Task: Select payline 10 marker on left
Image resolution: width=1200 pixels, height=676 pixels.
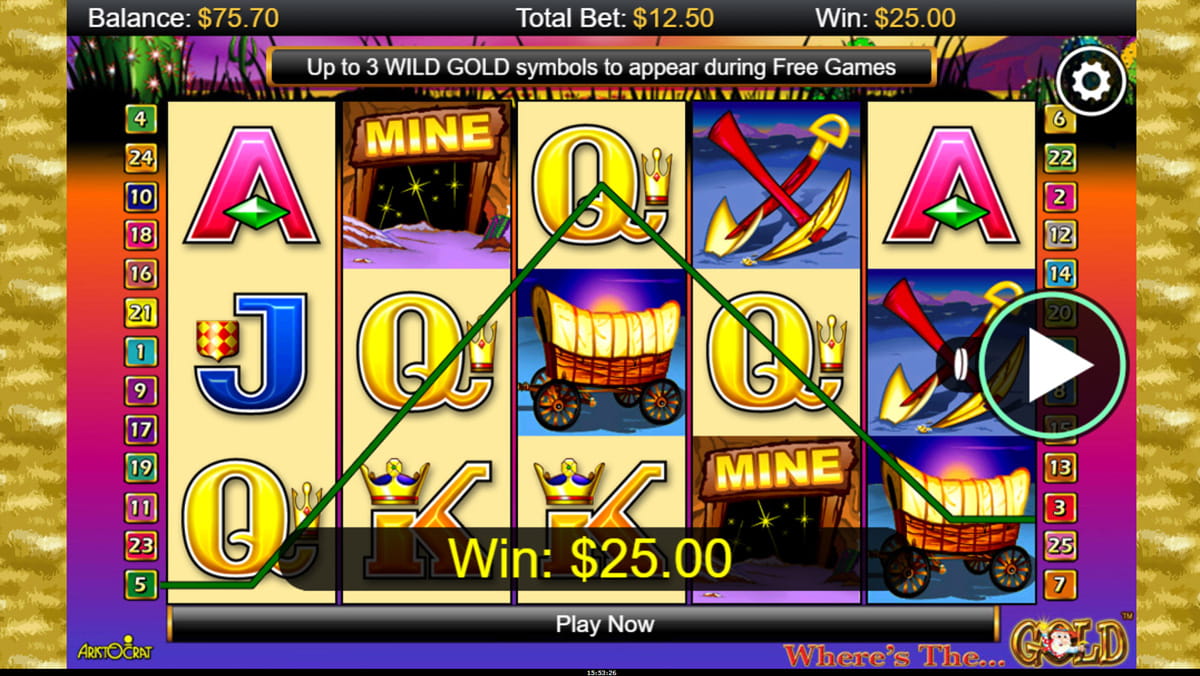Action: 141,196
